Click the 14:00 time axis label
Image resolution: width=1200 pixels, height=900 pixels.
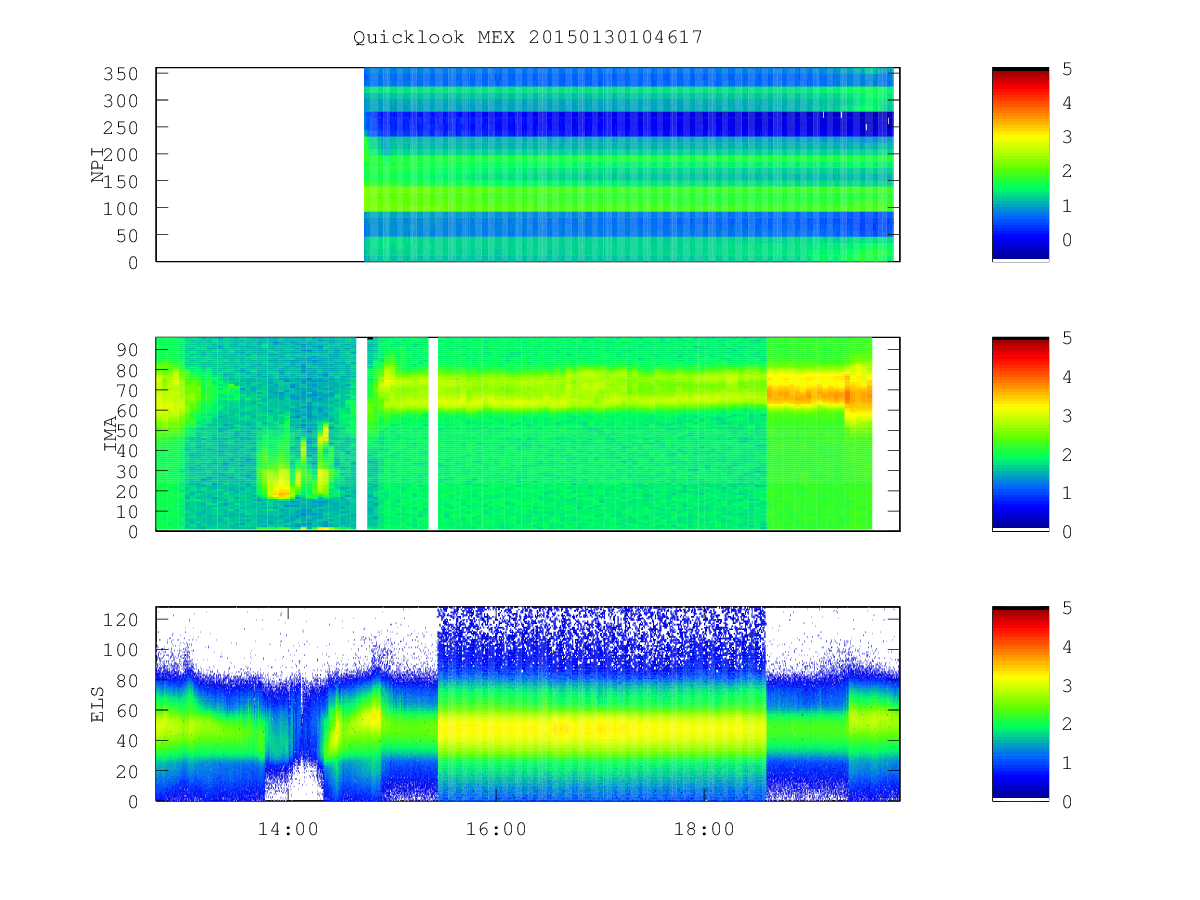pyautogui.click(x=288, y=829)
